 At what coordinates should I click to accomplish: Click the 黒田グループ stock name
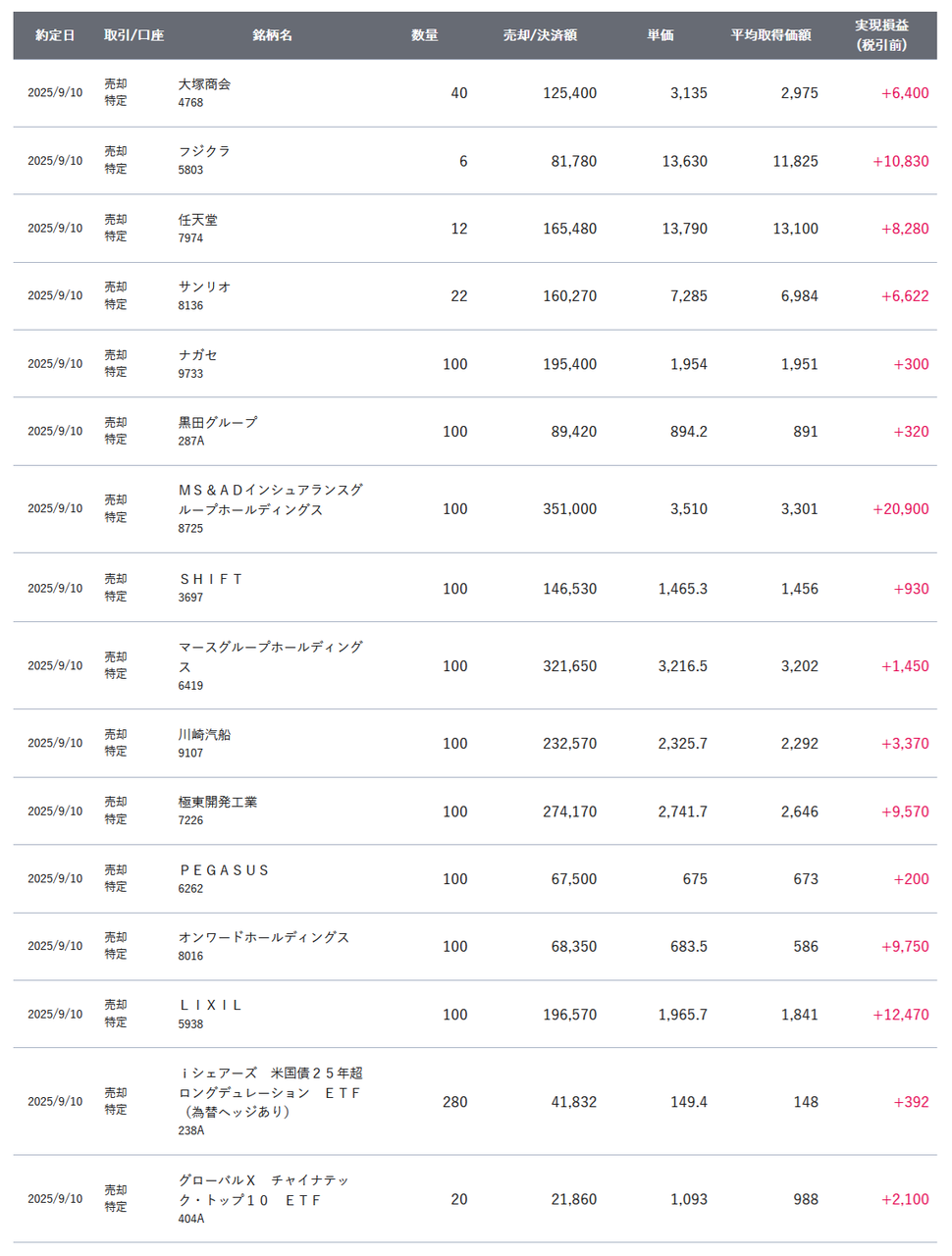(218, 422)
